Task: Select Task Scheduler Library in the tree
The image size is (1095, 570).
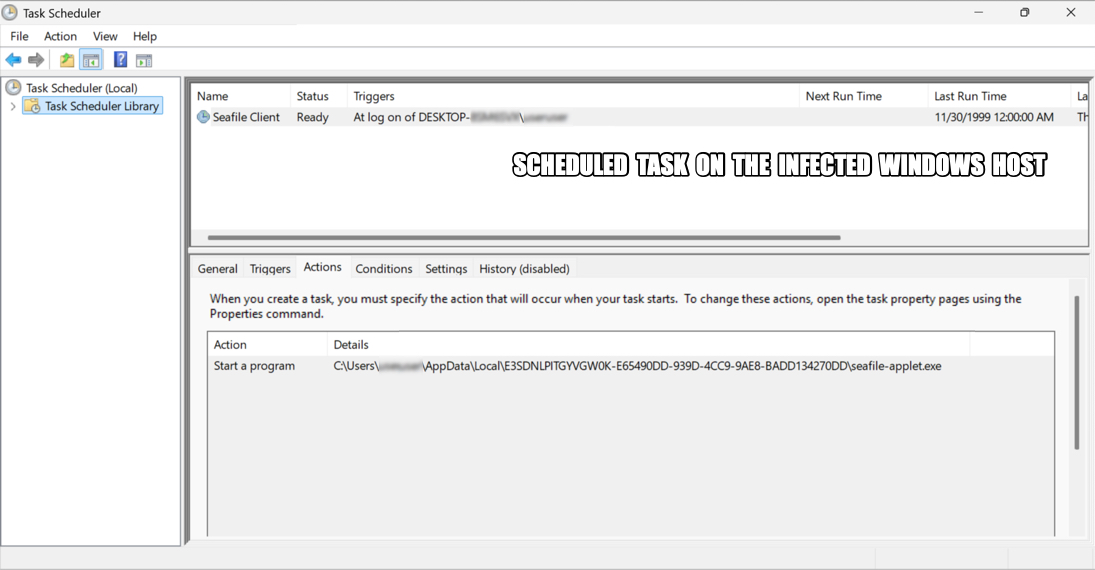Action: [101, 106]
